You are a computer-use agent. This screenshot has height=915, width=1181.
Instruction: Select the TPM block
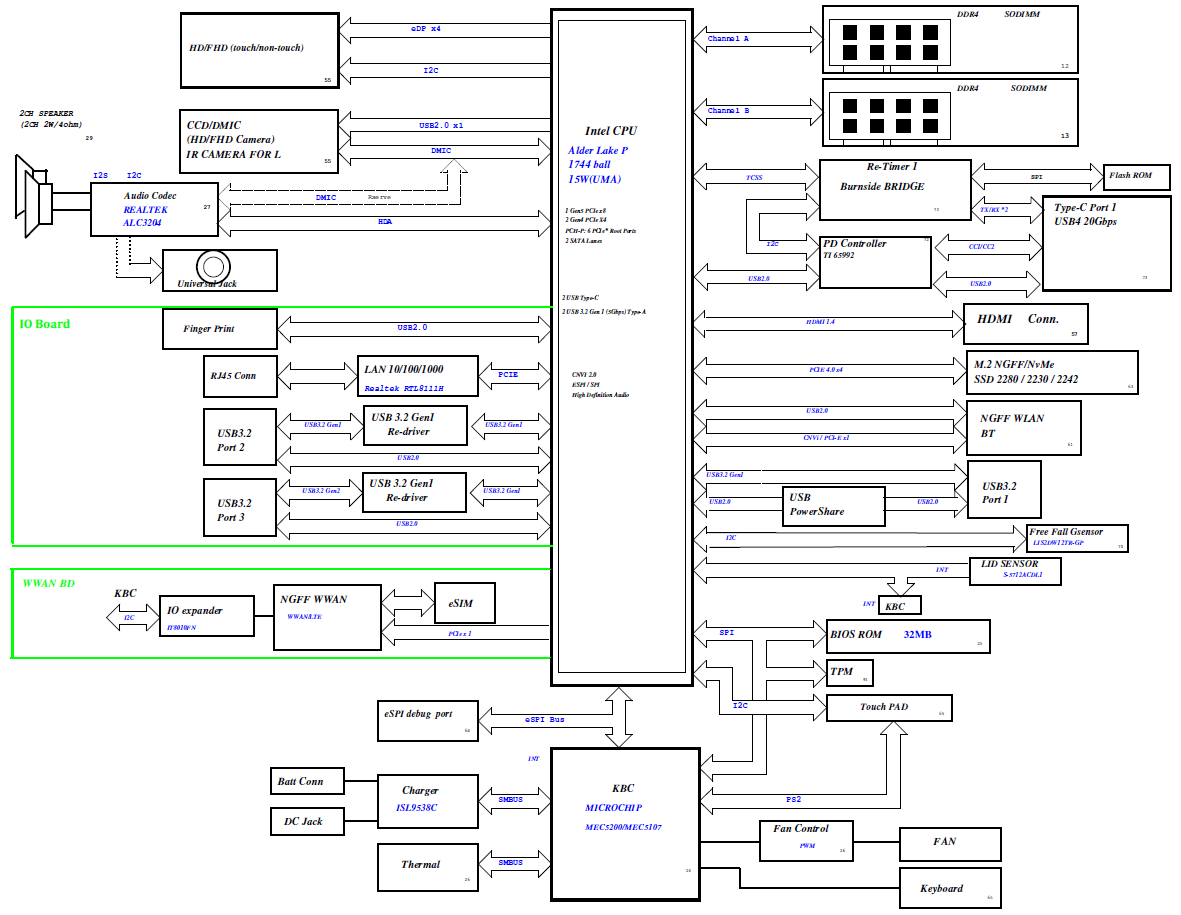coord(850,672)
